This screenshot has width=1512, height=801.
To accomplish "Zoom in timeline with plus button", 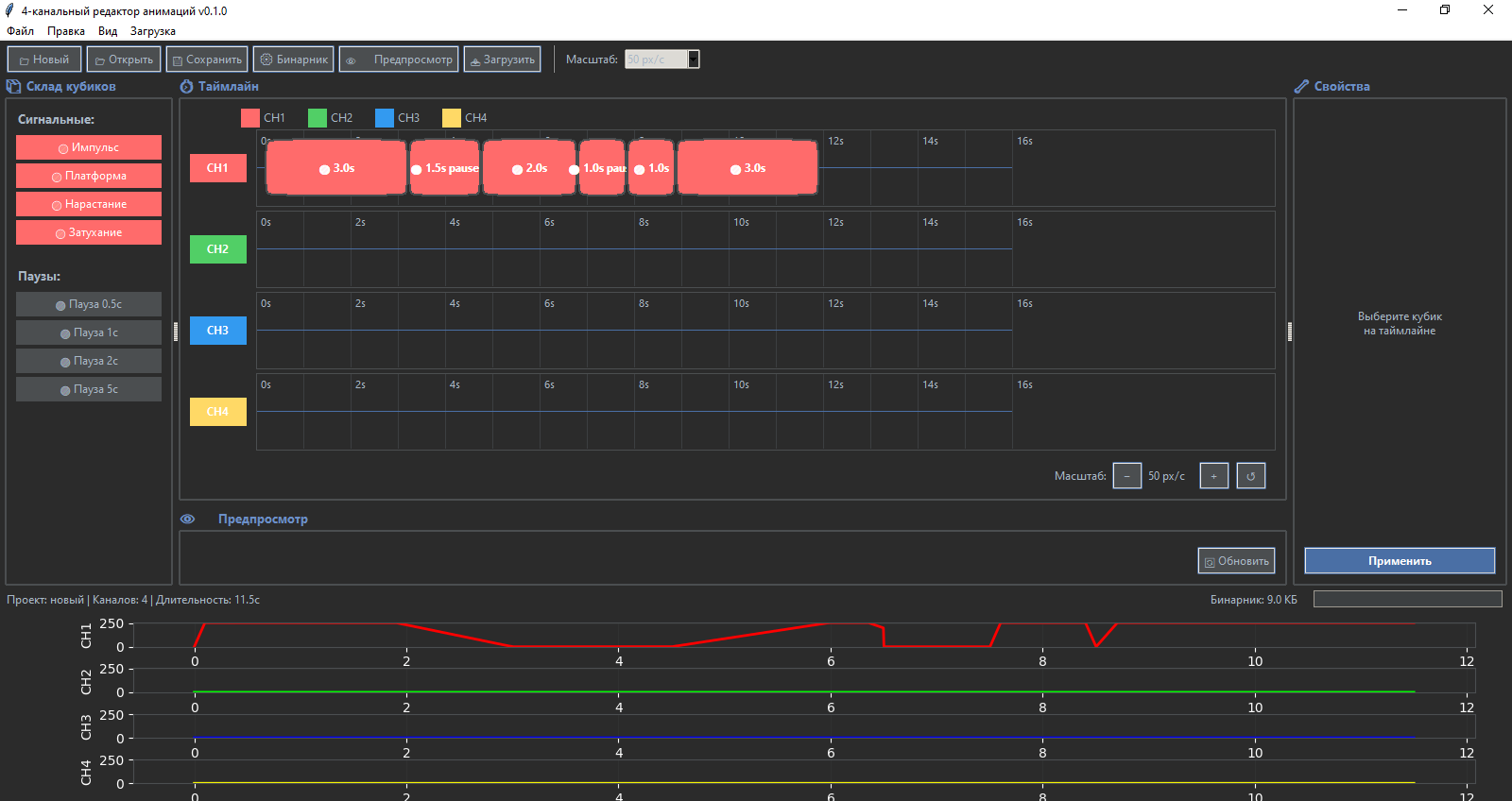I will coord(1213,476).
